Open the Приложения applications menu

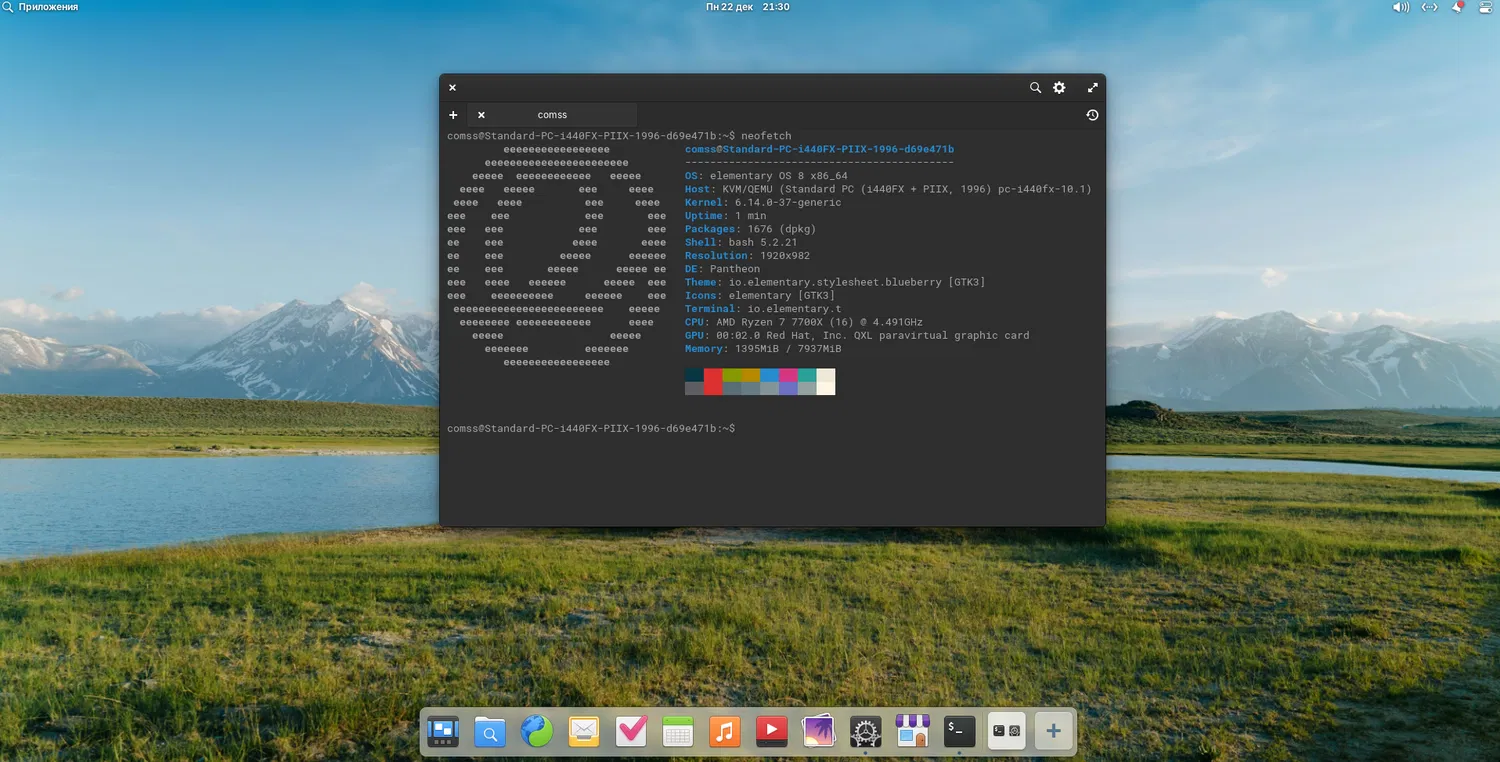(x=41, y=7)
